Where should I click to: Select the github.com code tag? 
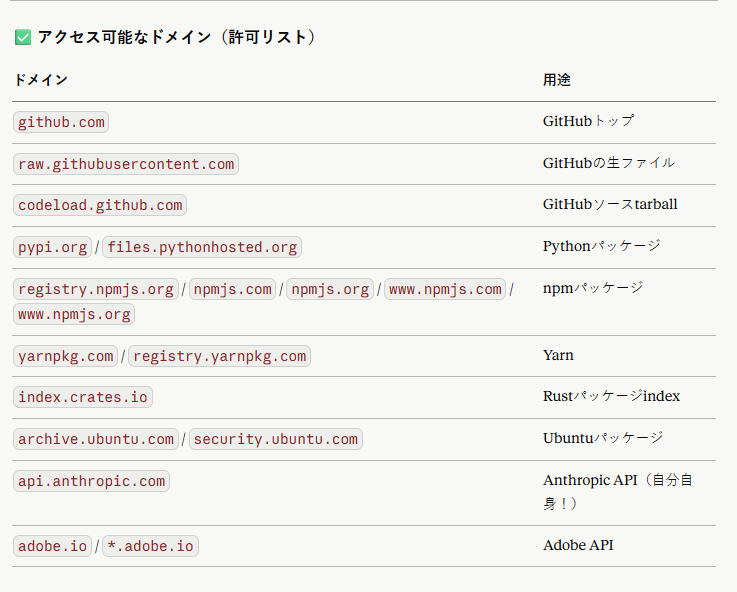[61, 122]
